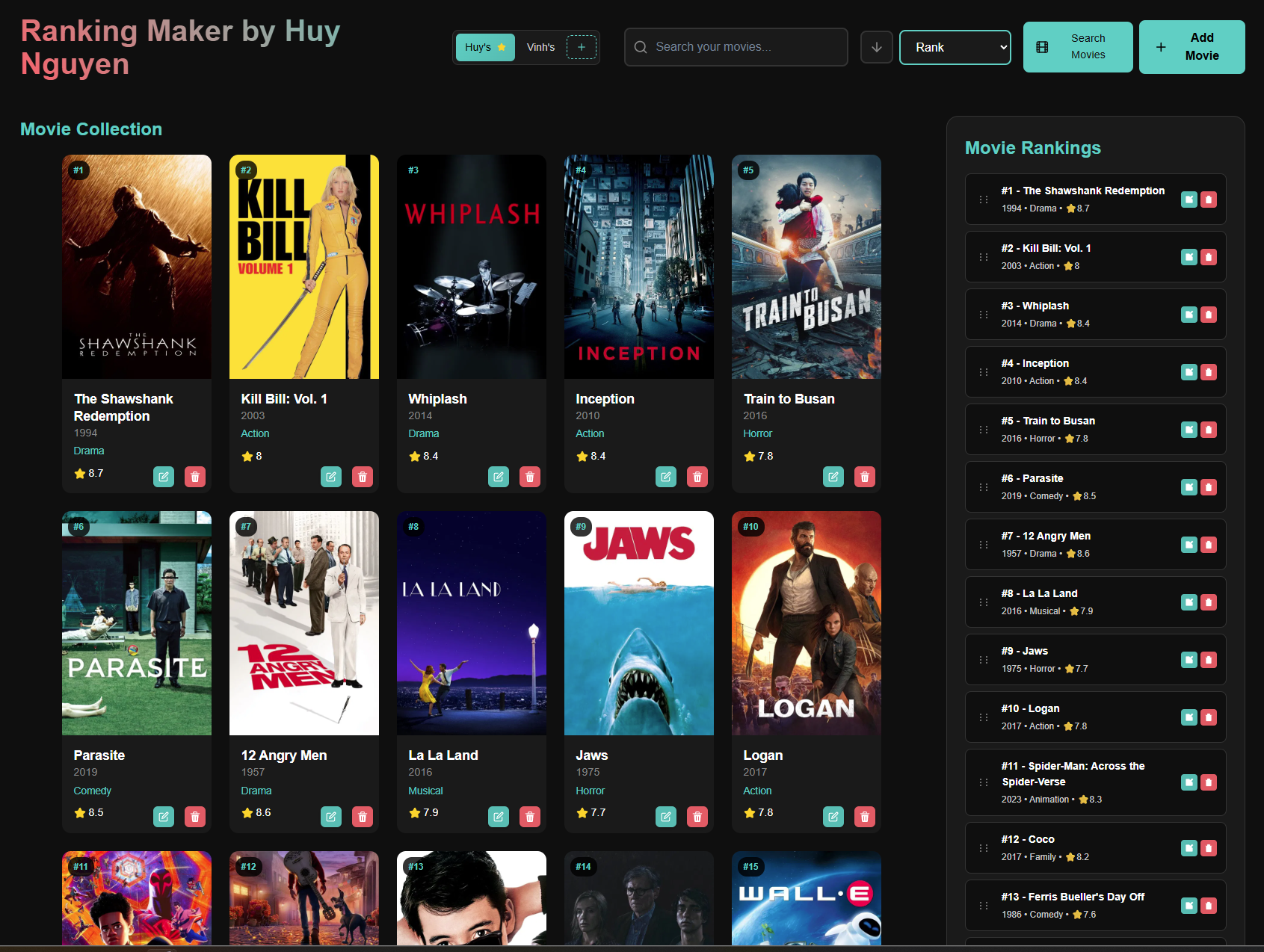Screen dimensions: 1264x952
Task: Click the Add Movie button
Action: tap(1191, 47)
